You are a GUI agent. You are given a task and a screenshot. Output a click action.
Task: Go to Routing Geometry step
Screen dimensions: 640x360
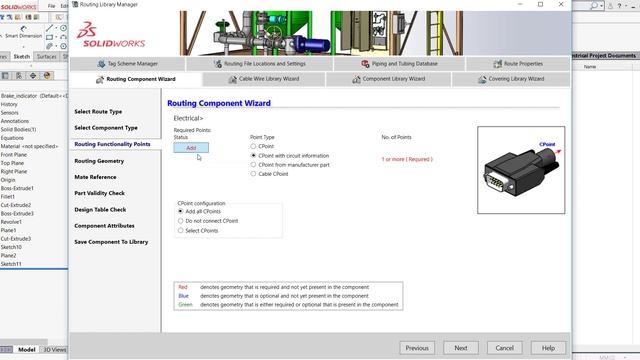click(x=99, y=161)
